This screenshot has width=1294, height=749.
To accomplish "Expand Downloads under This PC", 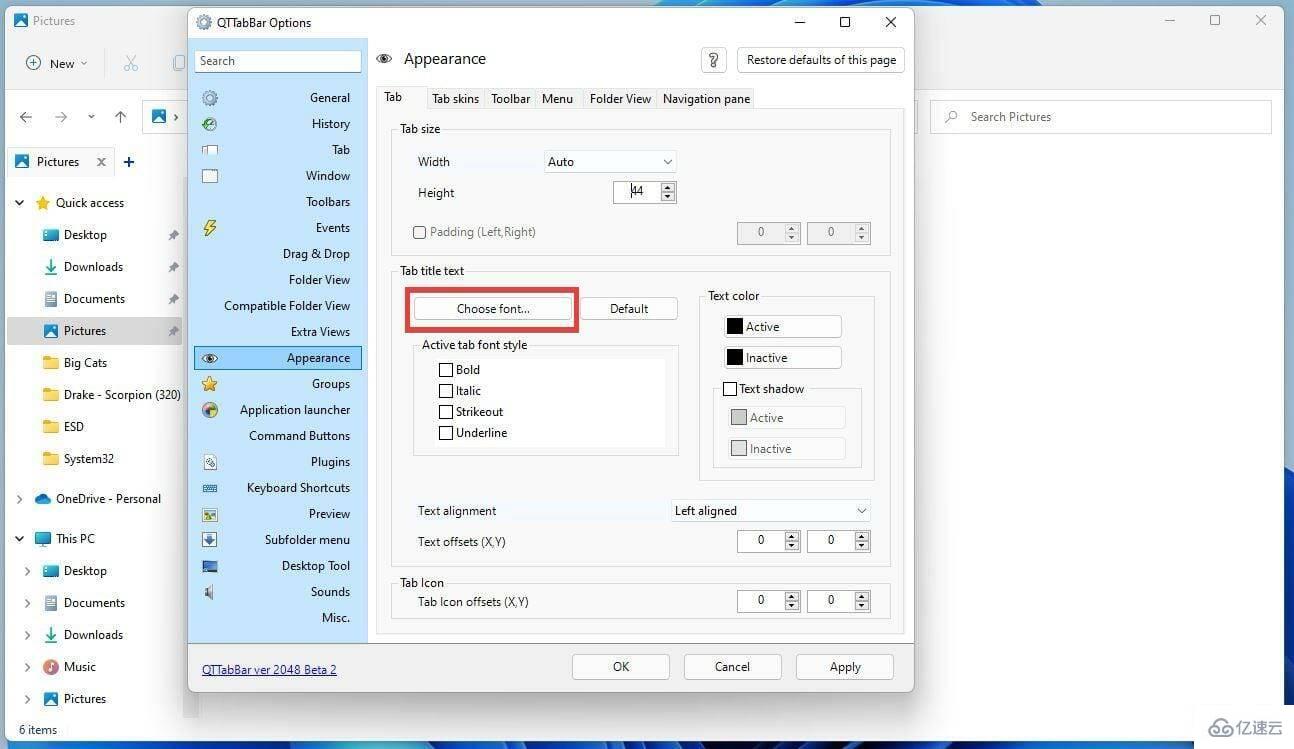I will click(x=28, y=635).
